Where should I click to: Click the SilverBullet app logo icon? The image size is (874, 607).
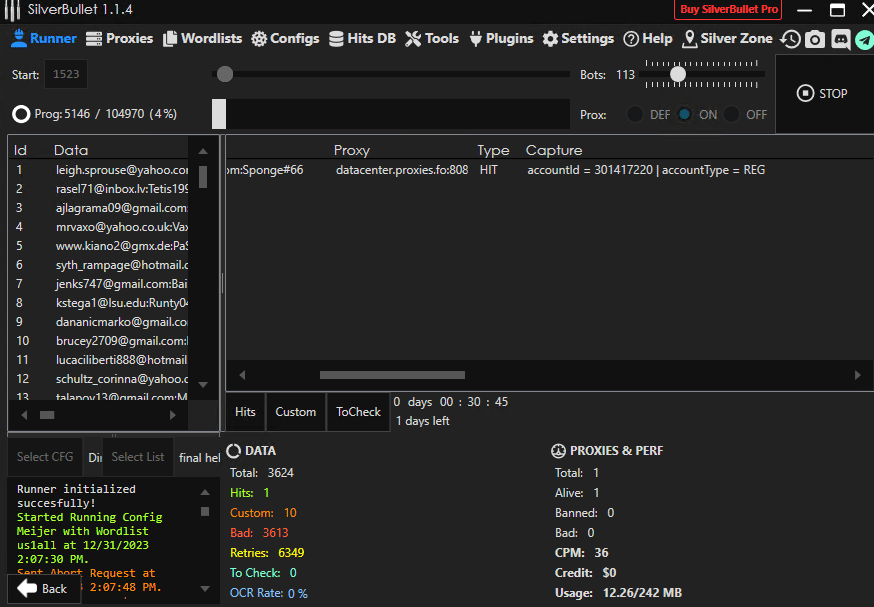[12, 10]
